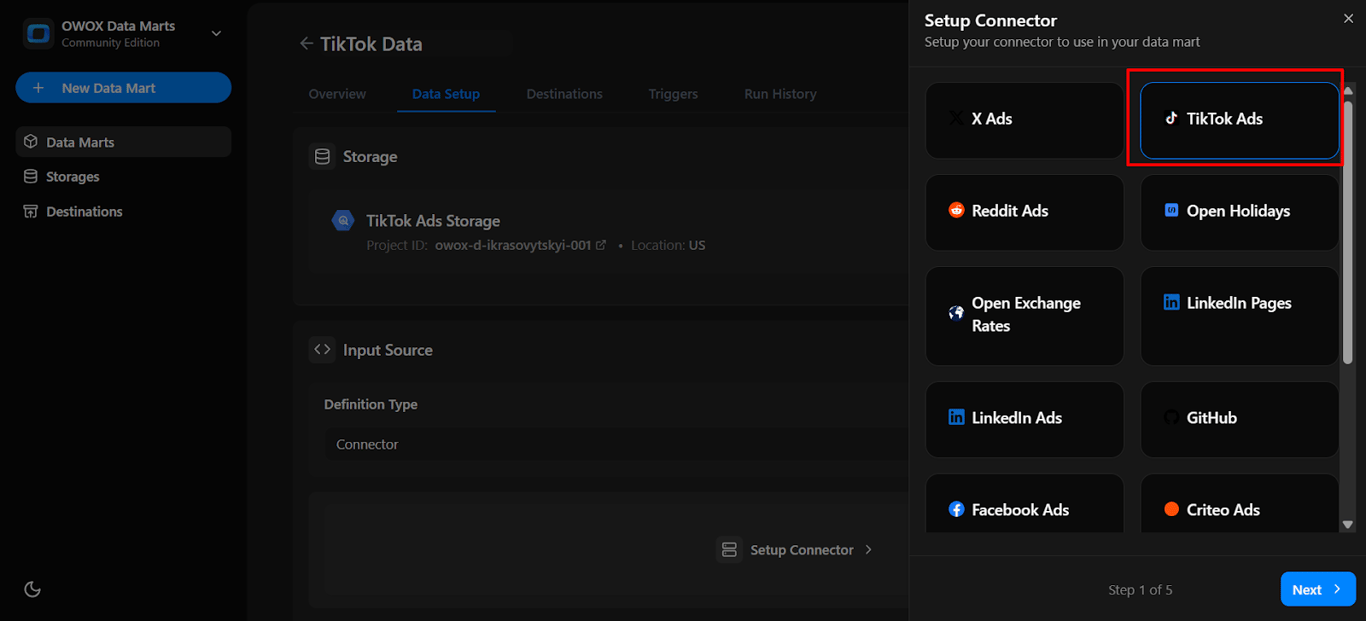Select the LinkedIn Pages connector card

(1240, 316)
